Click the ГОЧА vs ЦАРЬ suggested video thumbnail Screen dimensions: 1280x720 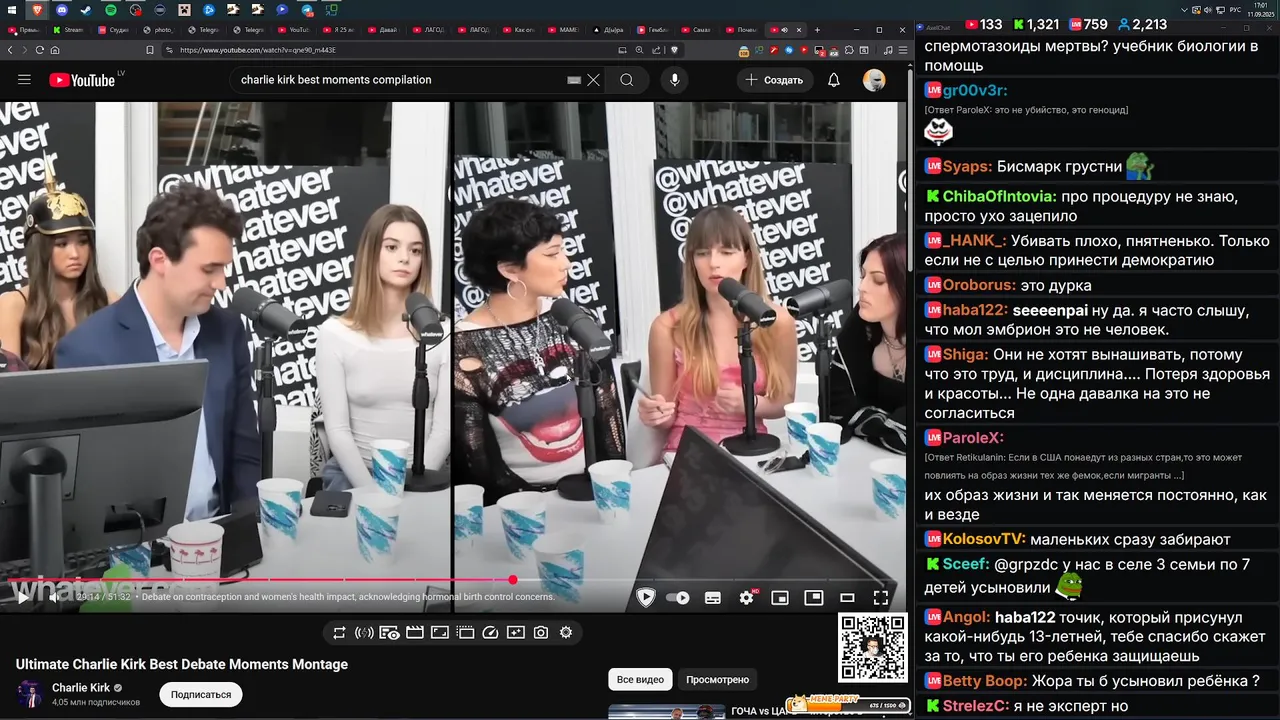coord(667,712)
